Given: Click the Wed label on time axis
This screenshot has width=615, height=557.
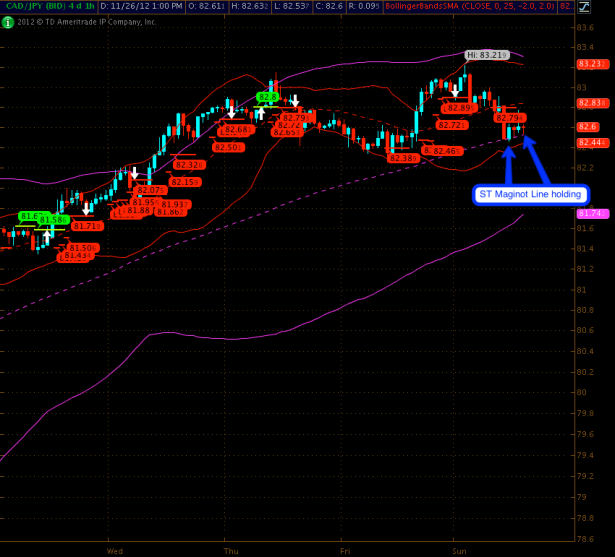Looking at the screenshot, I should point(114,550).
